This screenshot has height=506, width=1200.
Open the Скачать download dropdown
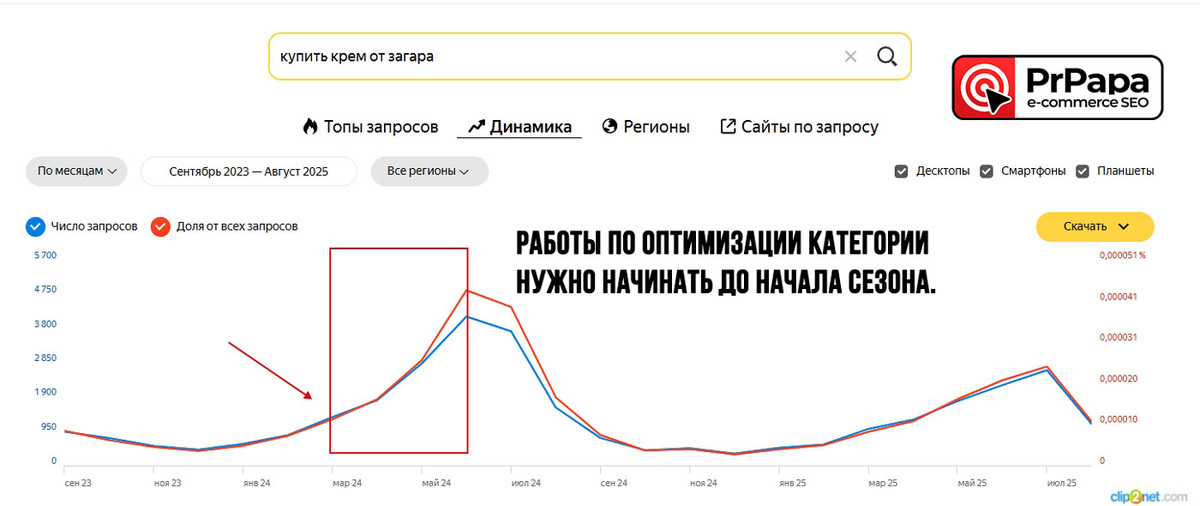pos(1095,227)
